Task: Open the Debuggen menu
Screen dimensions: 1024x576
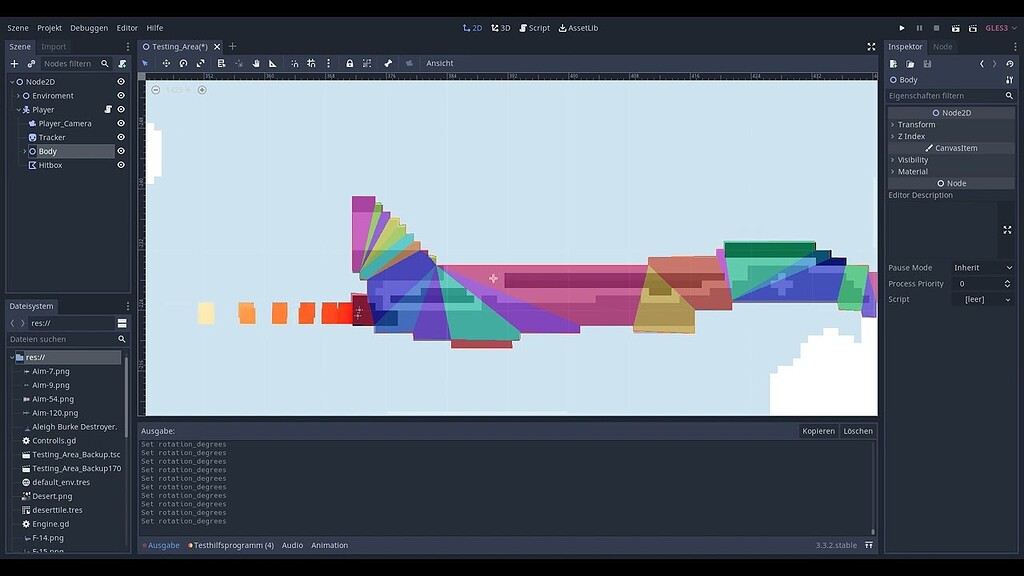Action: [88, 27]
